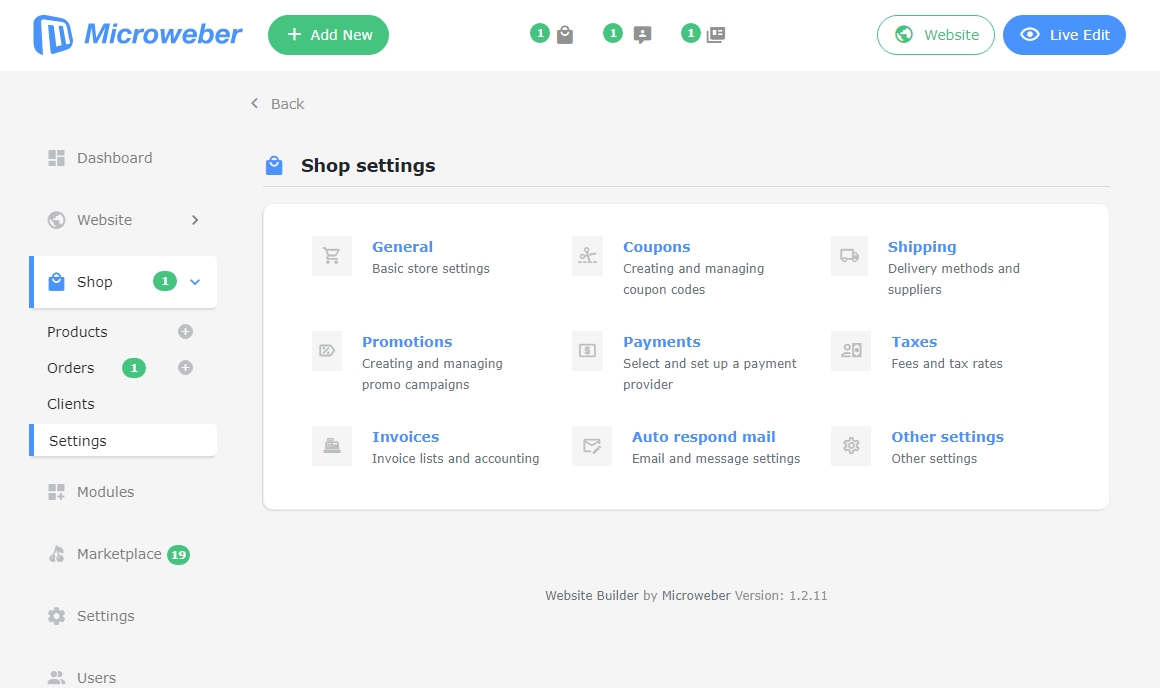The height and width of the screenshot is (688, 1160).
Task: Open the Promotions settings link
Action: click(407, 342)
